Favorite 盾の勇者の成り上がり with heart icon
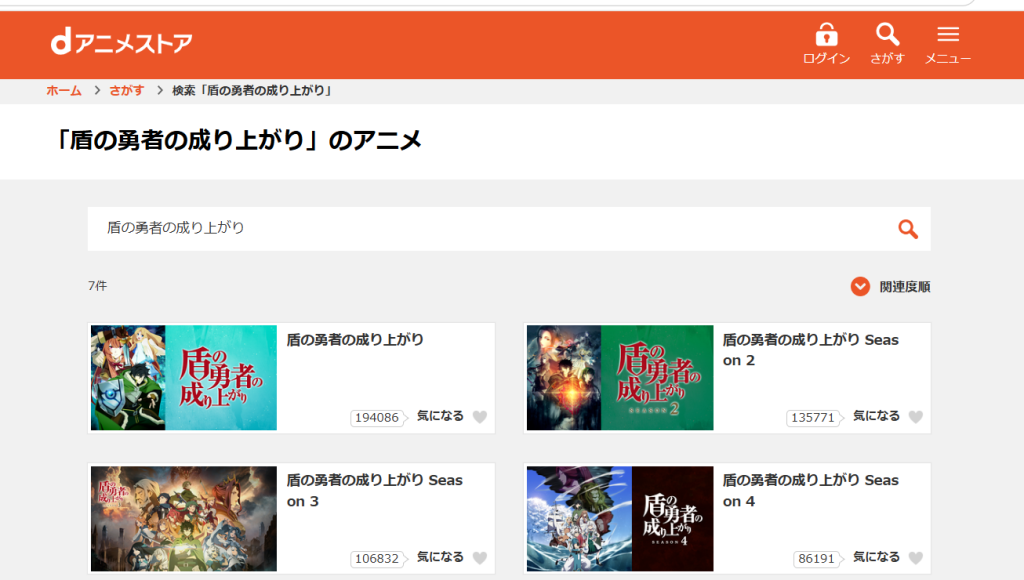Screen dimensions: 1024x580 point(480,417)
